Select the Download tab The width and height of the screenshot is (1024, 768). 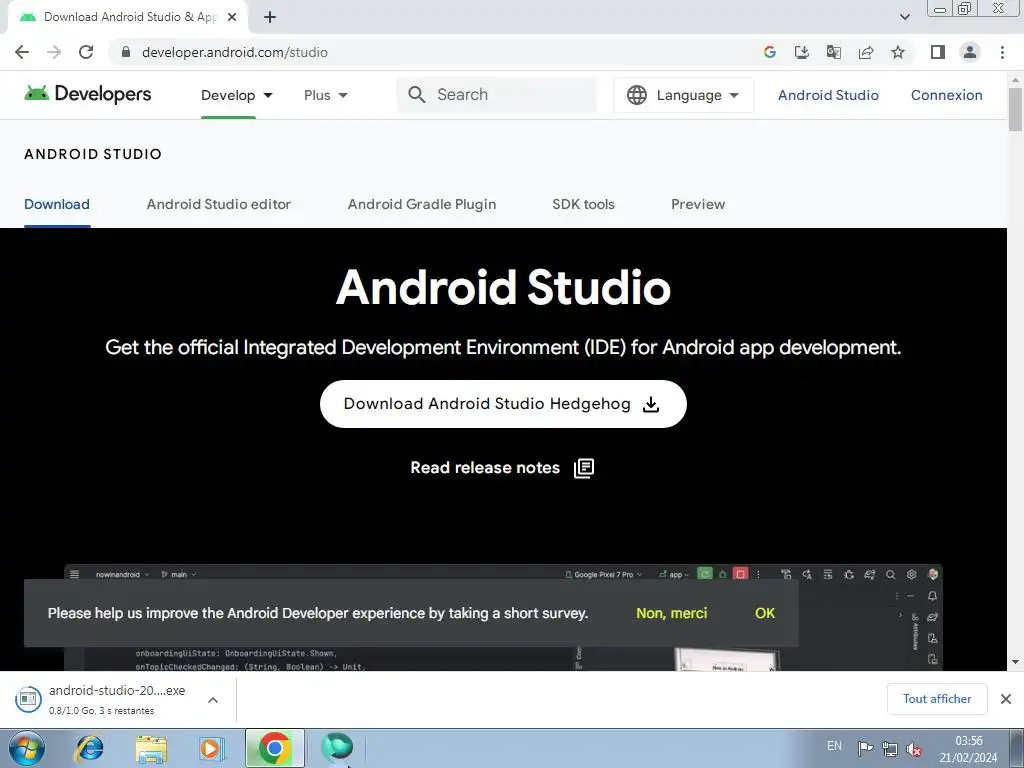pos(57,204)
